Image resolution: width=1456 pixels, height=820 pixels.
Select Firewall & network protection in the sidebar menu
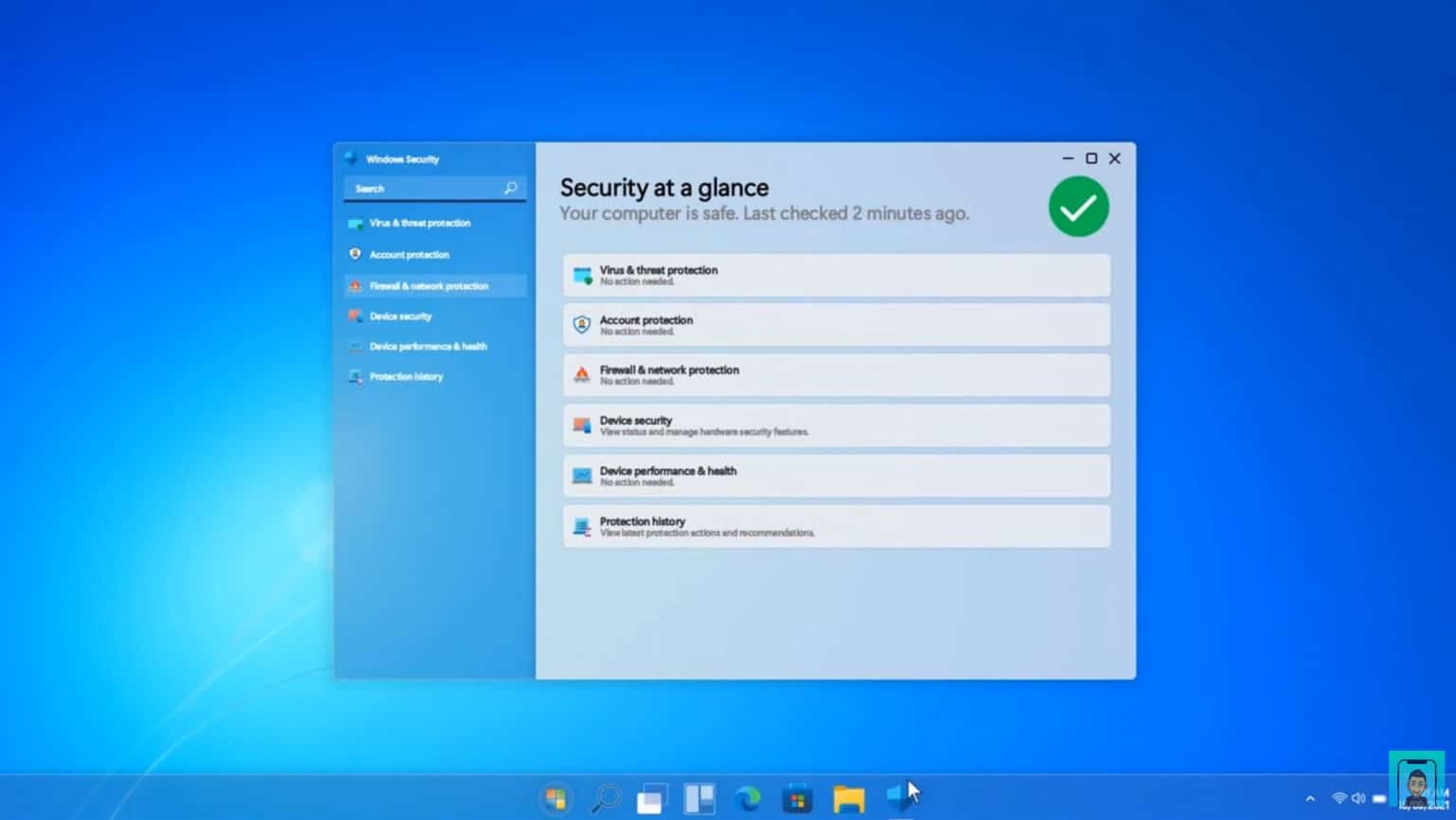[x=429, y=285]
